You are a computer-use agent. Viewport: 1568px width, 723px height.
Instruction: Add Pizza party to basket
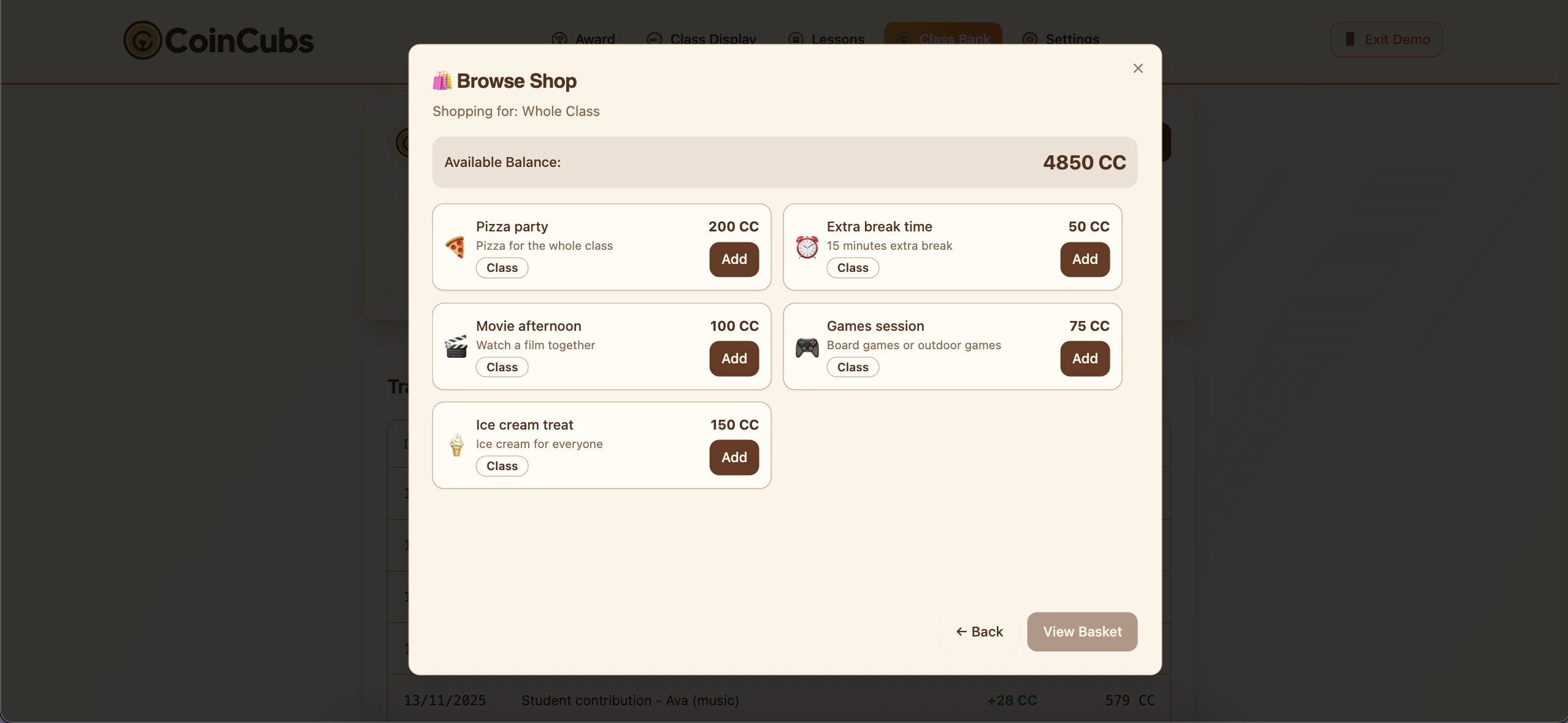point(734,259)
